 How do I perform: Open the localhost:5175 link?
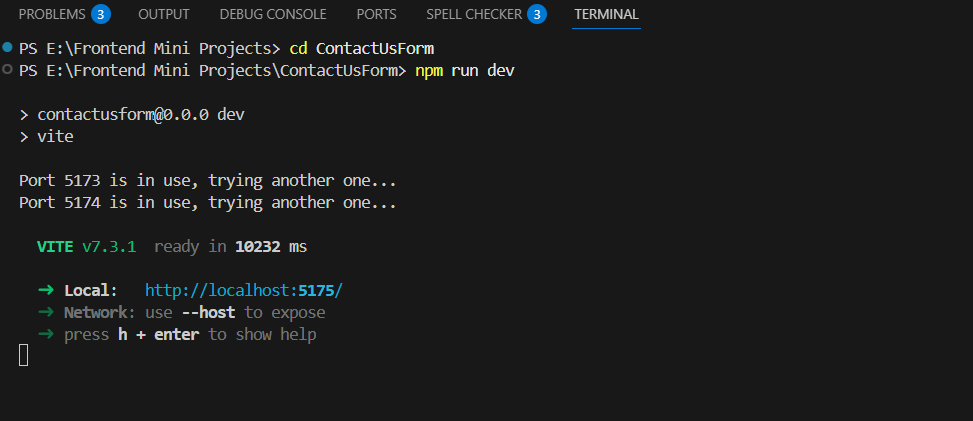[243, 291]
